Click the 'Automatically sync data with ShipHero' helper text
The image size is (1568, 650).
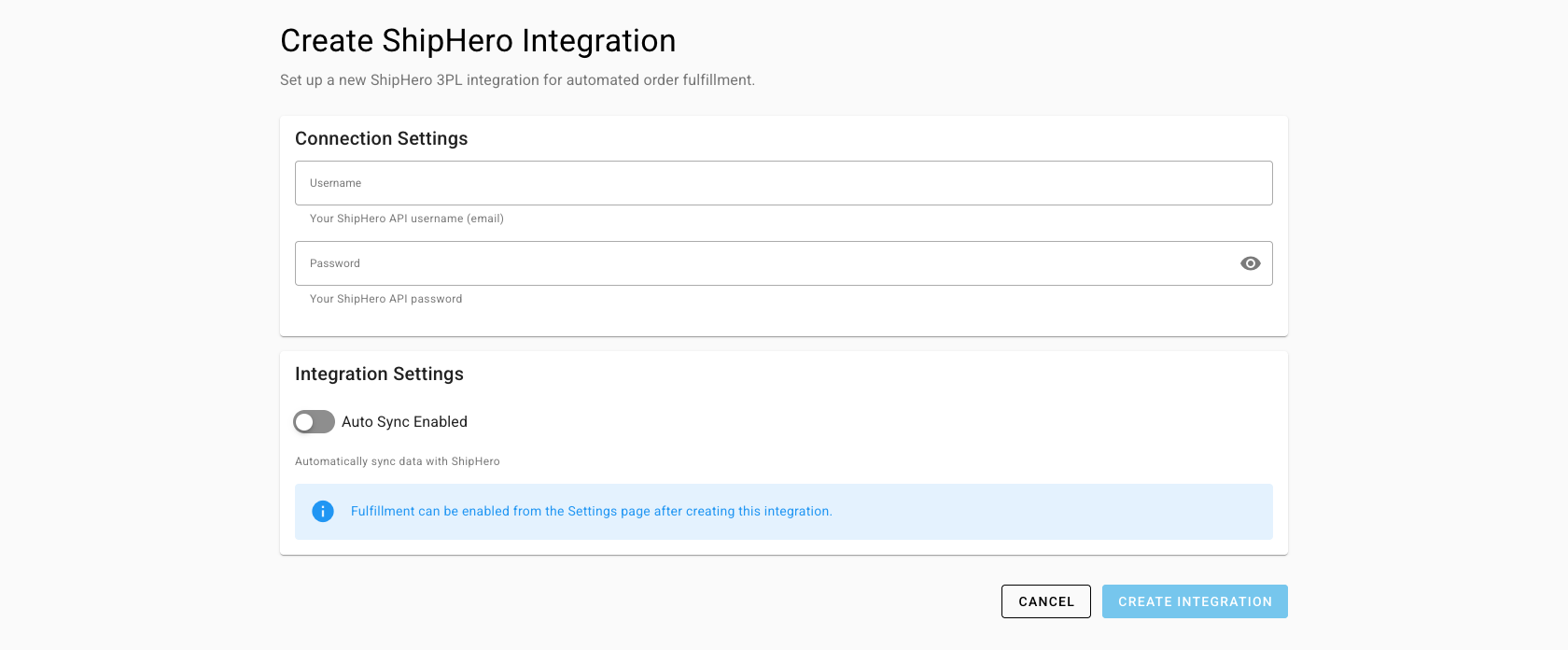point(398,461)
